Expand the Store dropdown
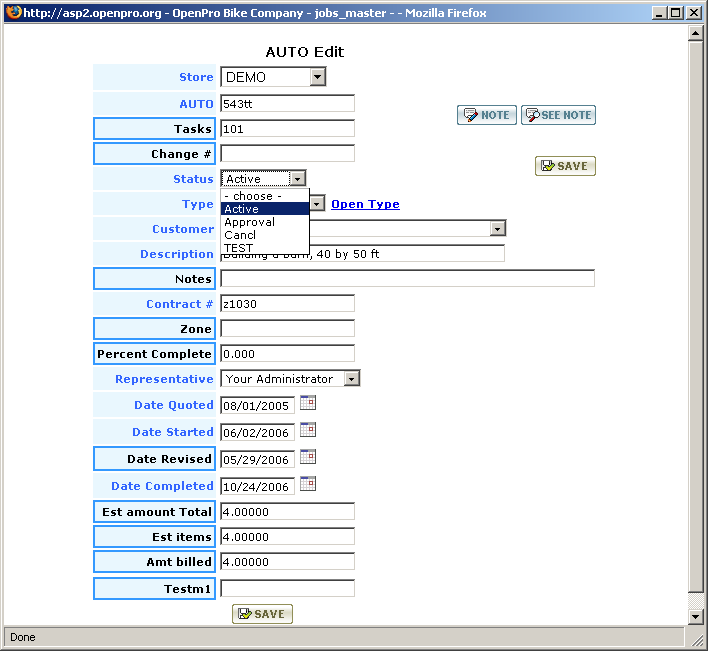 click(317, 77)
